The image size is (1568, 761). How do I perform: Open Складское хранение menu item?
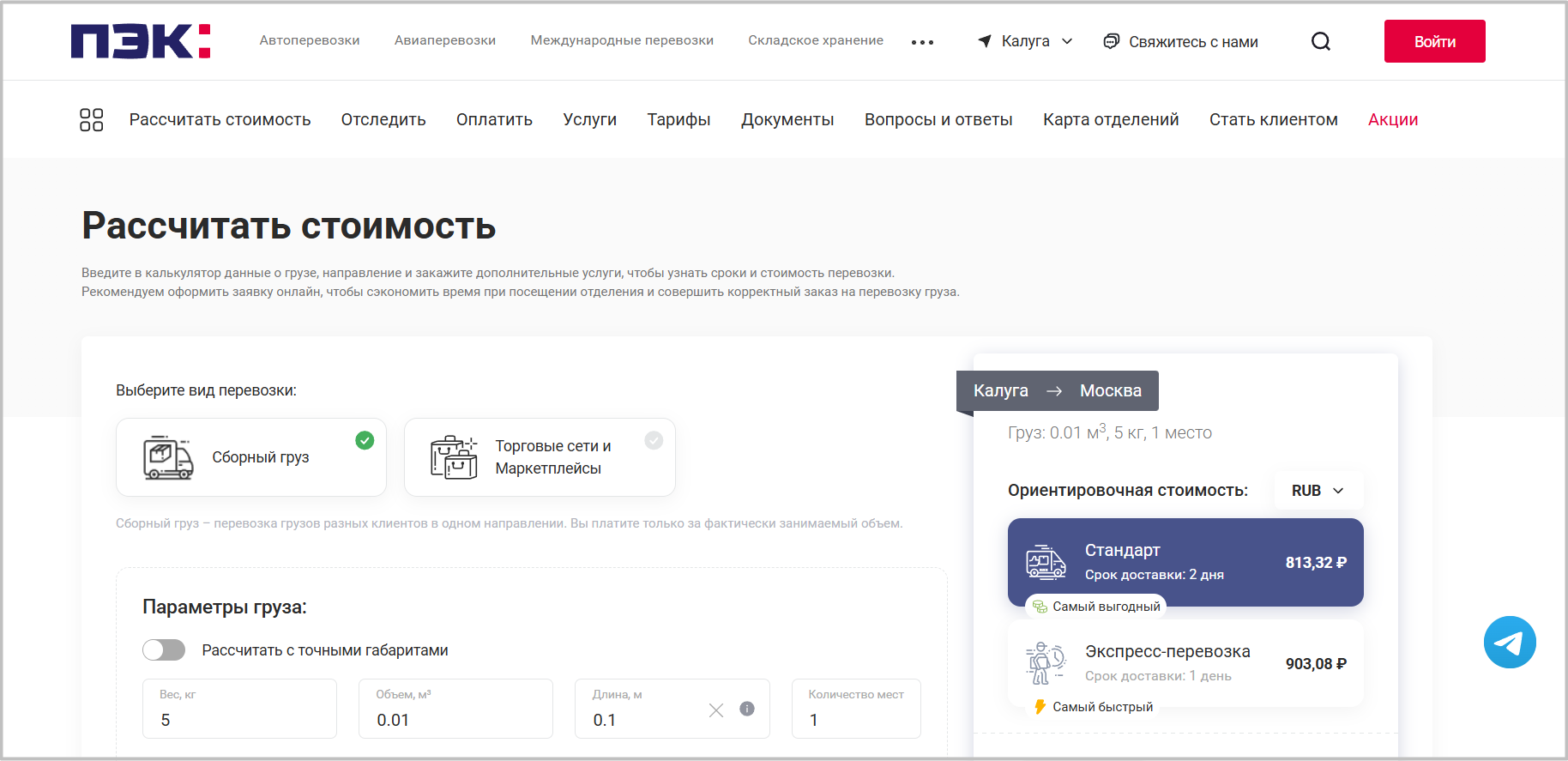[816, 40]
